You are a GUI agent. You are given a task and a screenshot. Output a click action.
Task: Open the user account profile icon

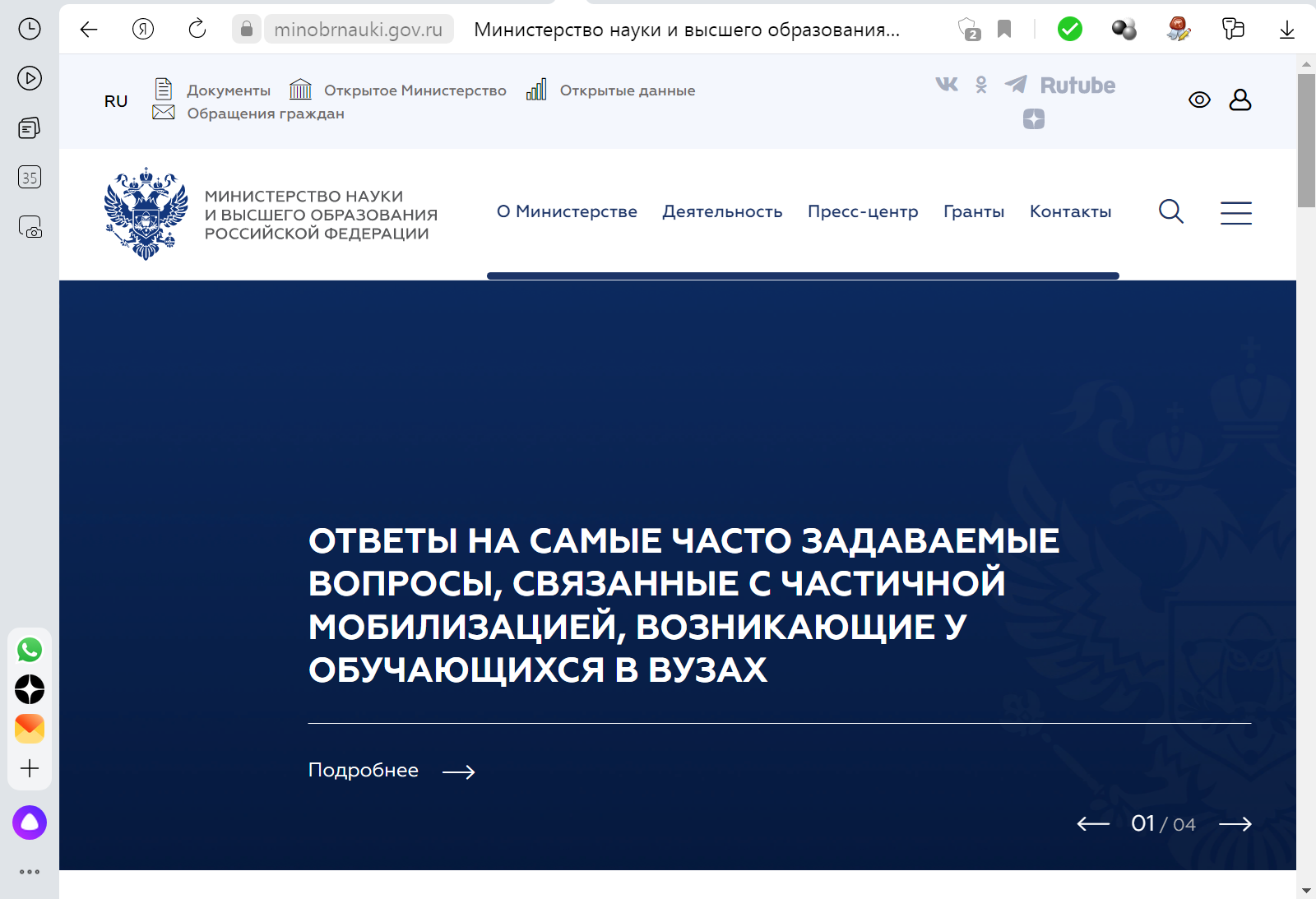click(1240, 100)
